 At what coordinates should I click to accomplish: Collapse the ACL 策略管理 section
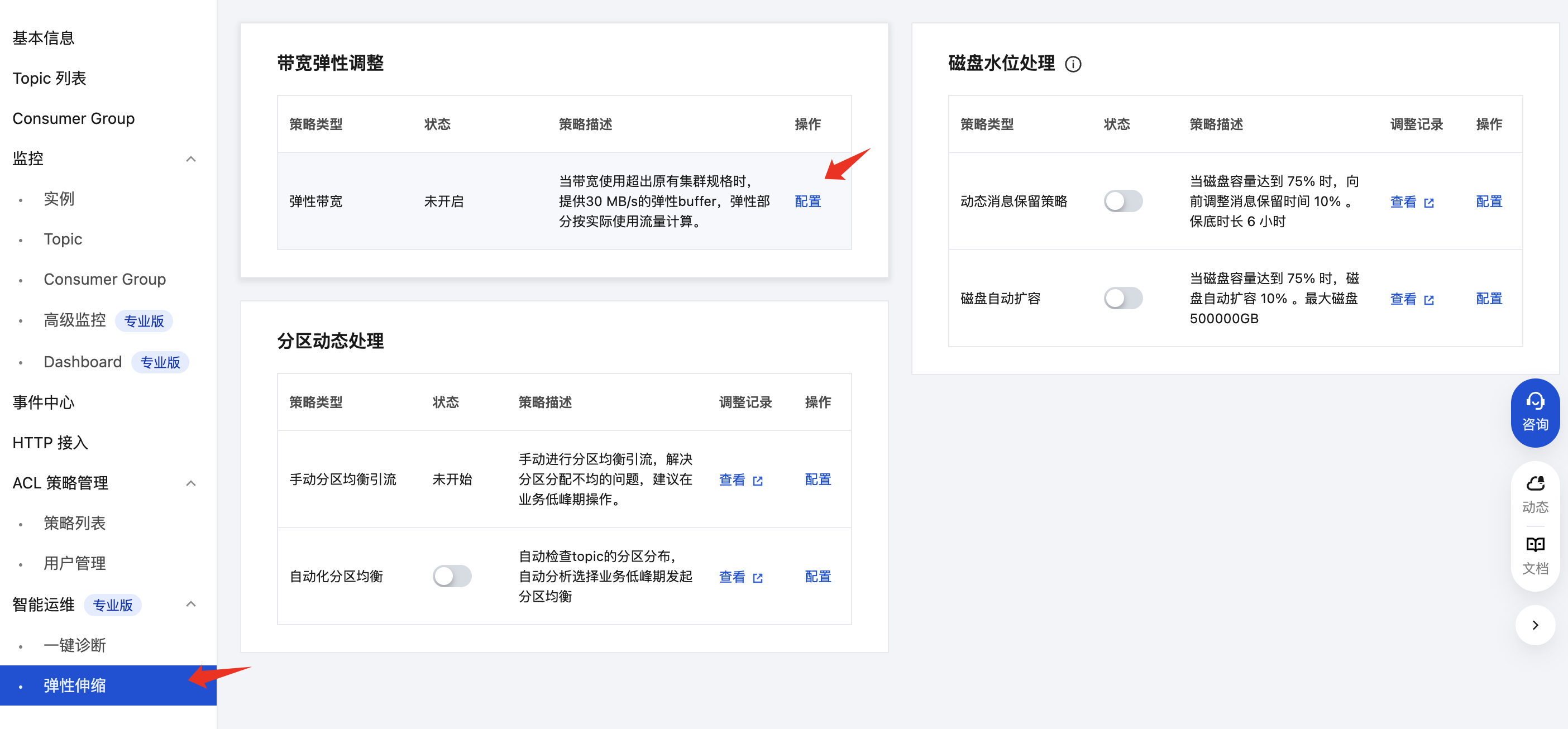190,483
